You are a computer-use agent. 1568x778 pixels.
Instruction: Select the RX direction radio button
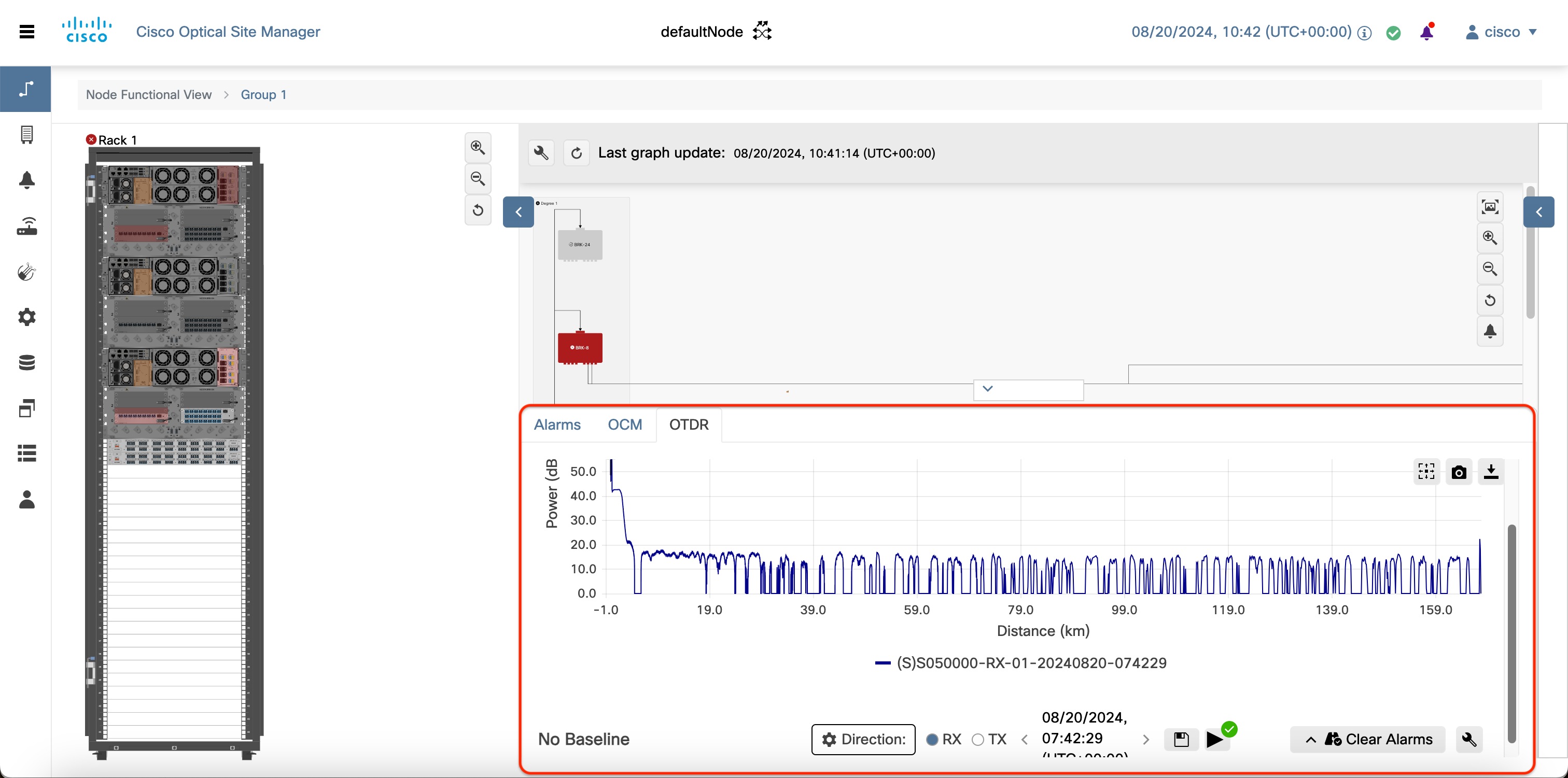[932, 740]
